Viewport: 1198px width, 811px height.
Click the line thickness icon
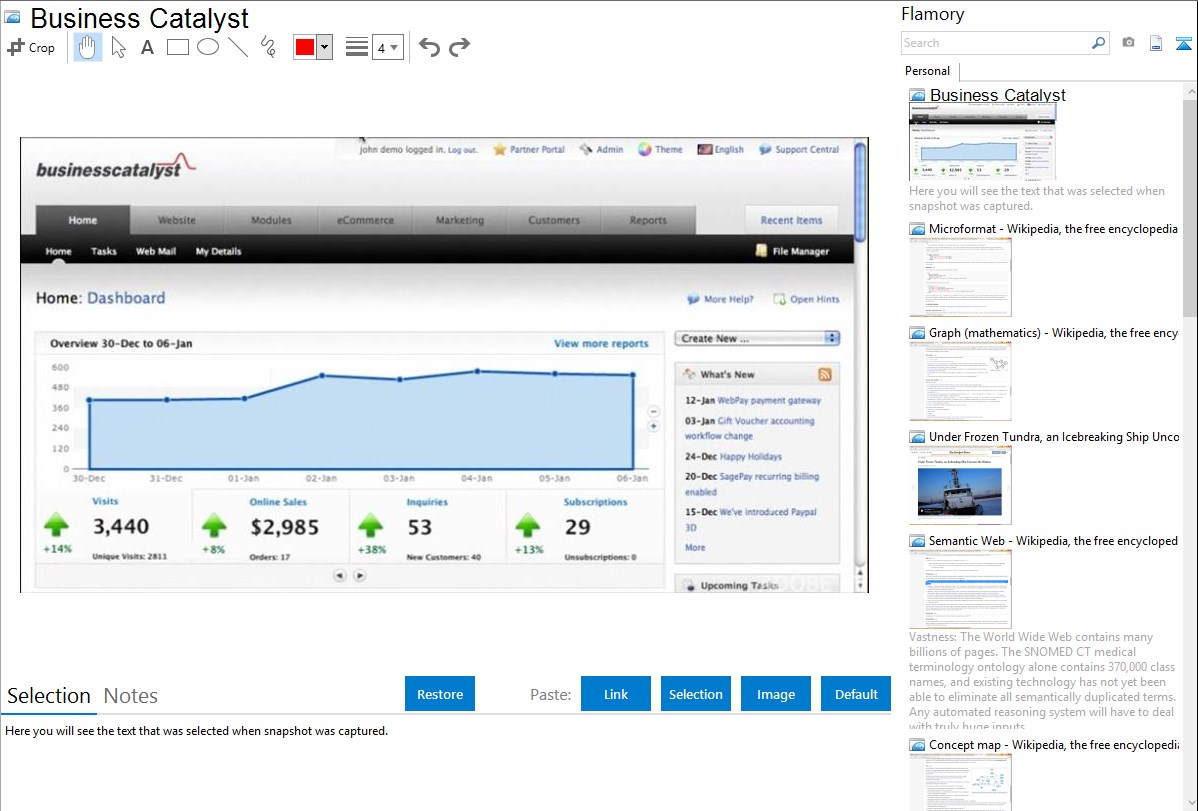coord(357,47)
